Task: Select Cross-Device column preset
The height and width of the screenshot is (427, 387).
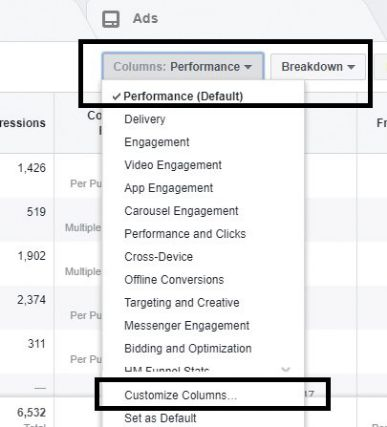Action: 158,257
